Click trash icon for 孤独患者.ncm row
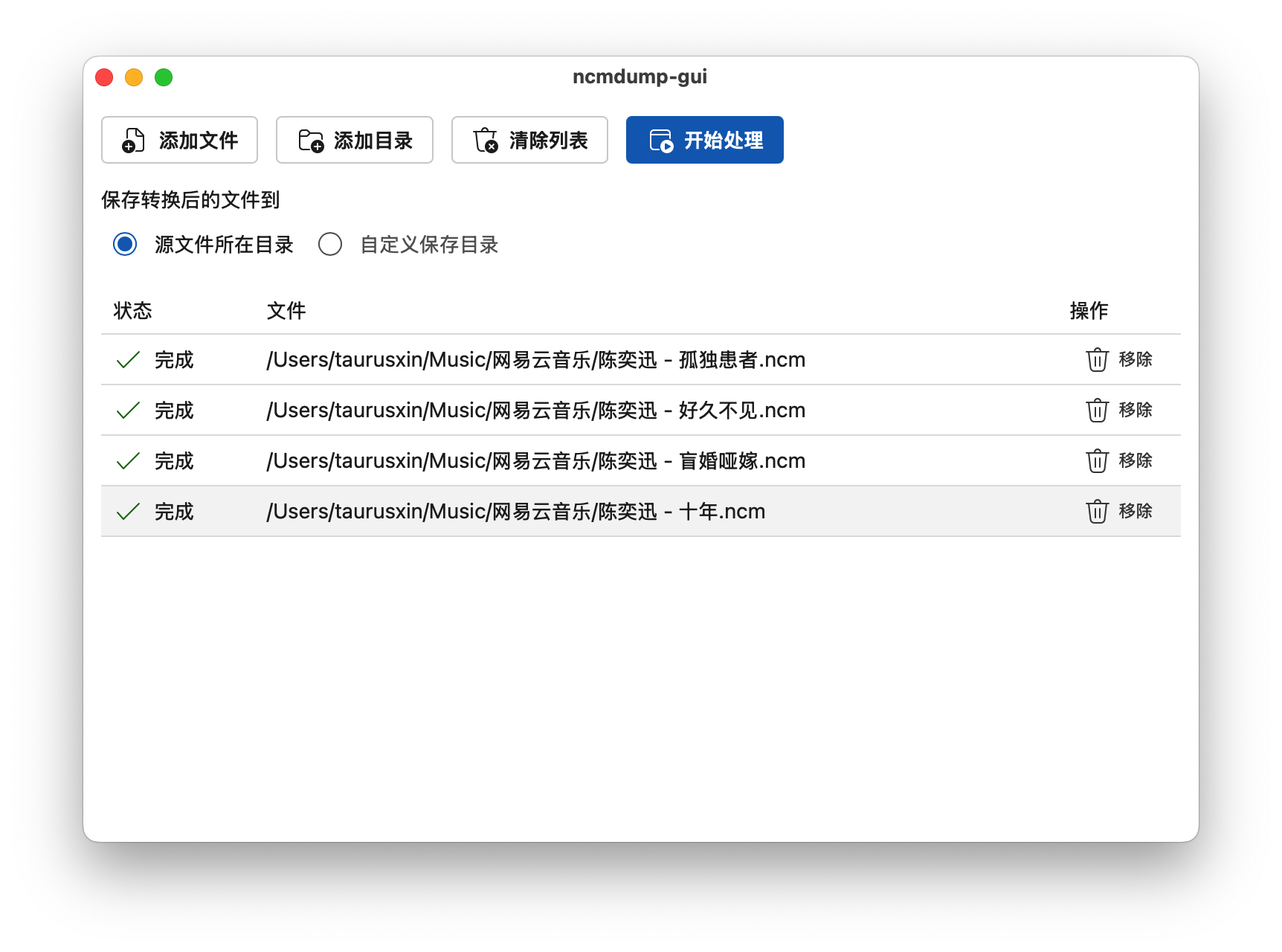The image size is (1282, 952). pyautogui.click(x=1097, y=360)
